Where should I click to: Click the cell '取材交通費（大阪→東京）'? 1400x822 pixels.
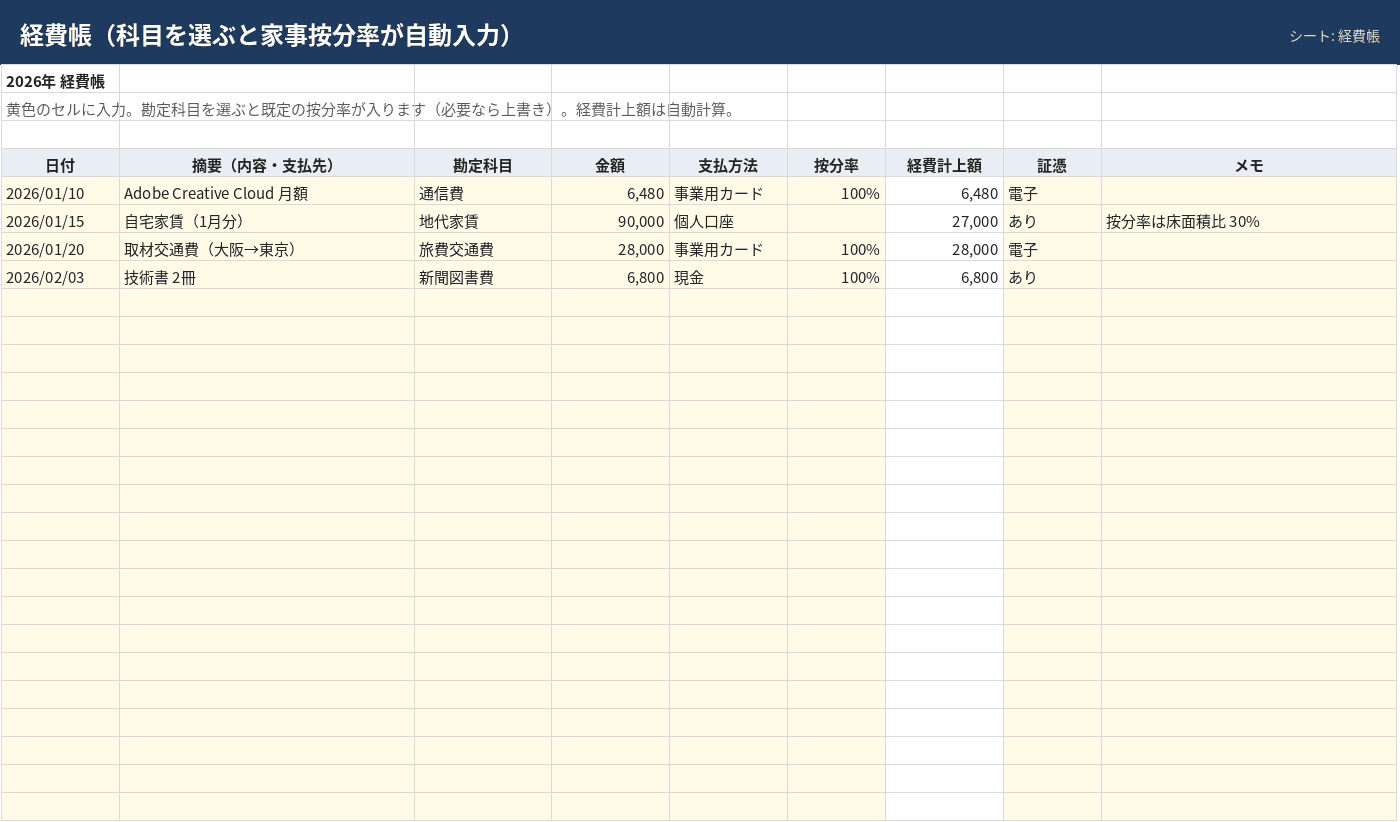coord(267,248)
